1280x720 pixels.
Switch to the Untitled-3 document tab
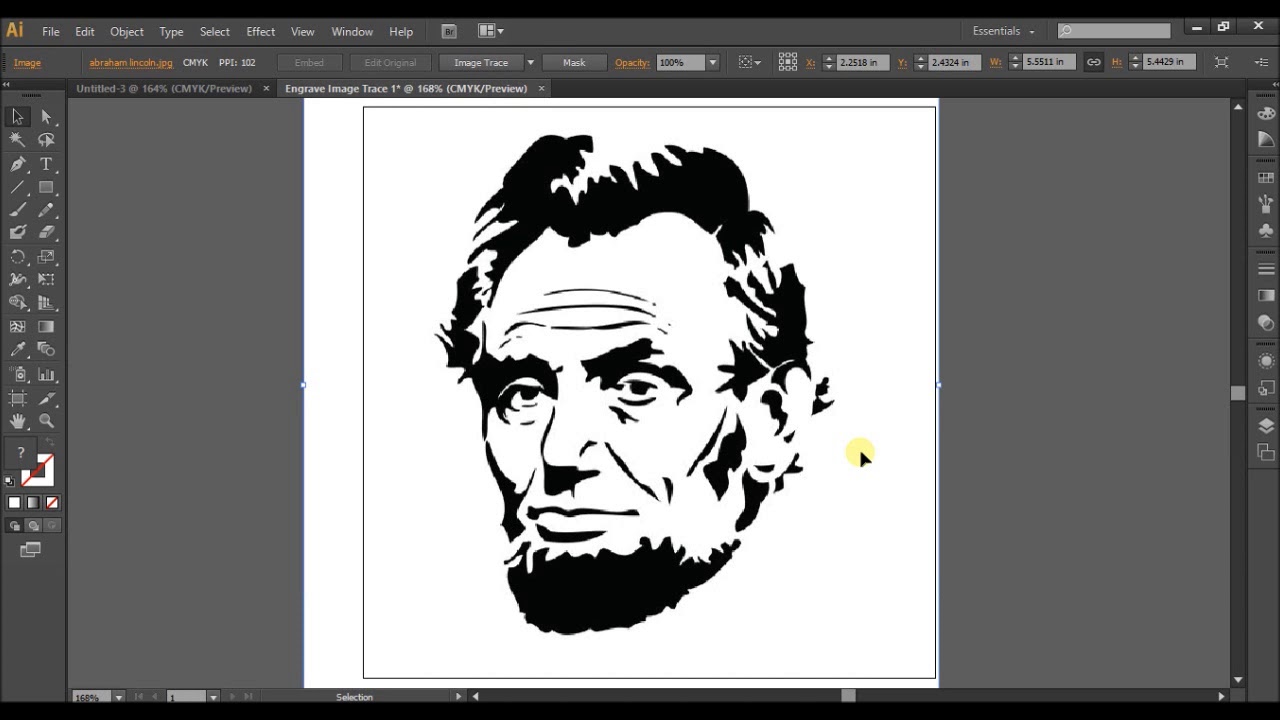click(164, 88)
